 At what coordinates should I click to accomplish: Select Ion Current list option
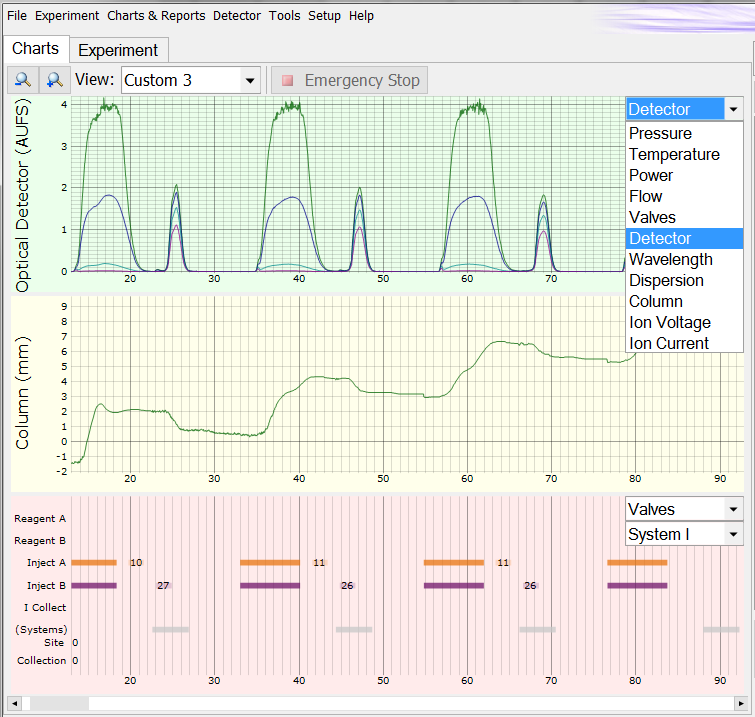tap(669, 343)
